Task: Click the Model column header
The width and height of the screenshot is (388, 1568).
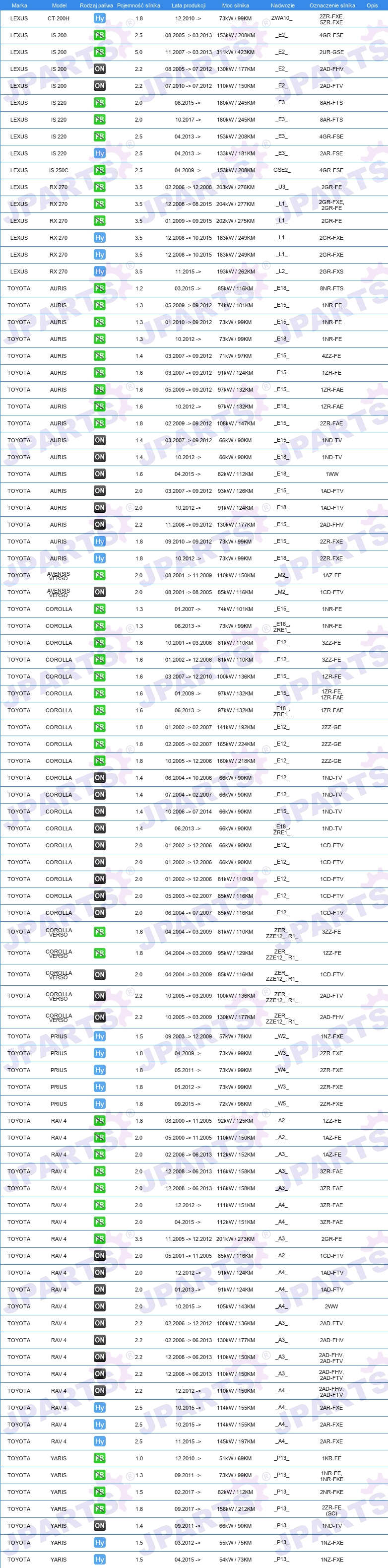Action: [59, 5]
